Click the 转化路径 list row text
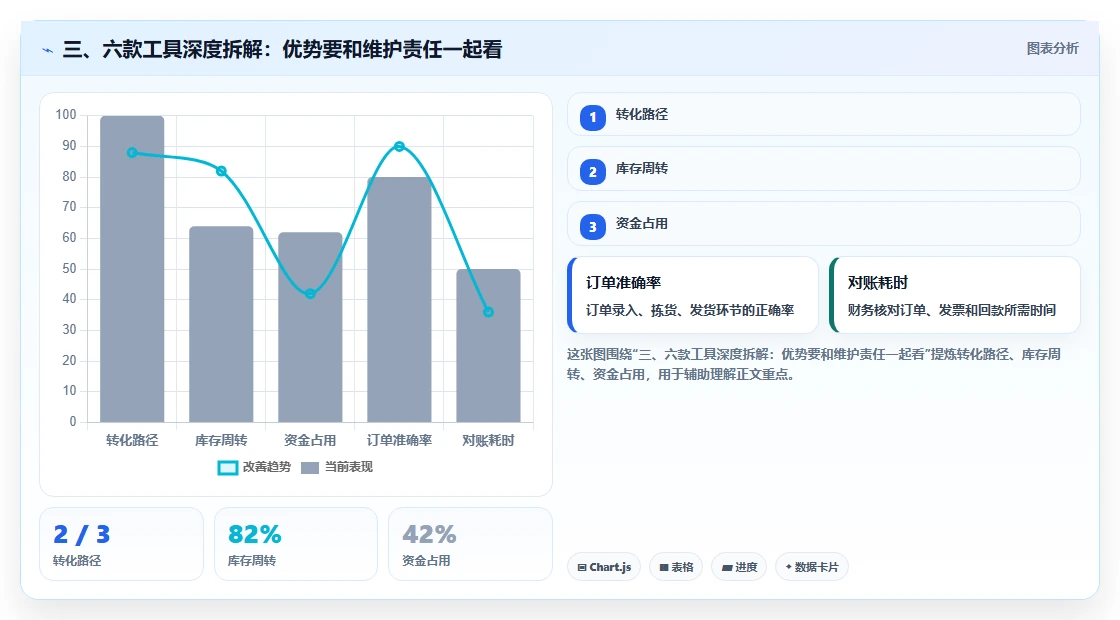1120x620 pixels. [641, 114]
